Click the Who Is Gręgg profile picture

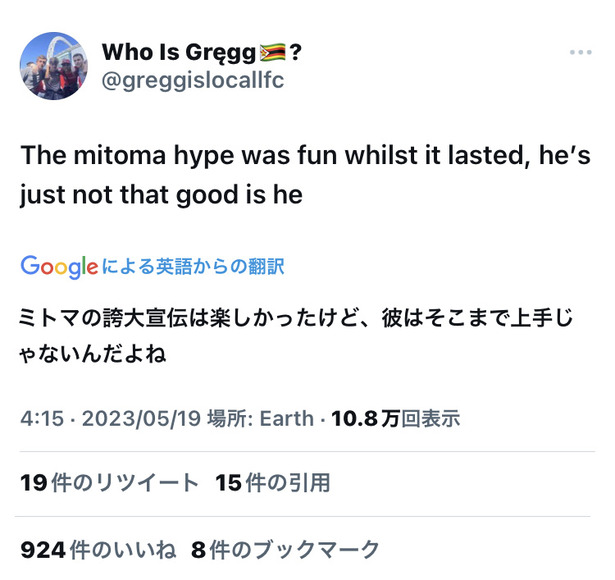click(54, 66)
